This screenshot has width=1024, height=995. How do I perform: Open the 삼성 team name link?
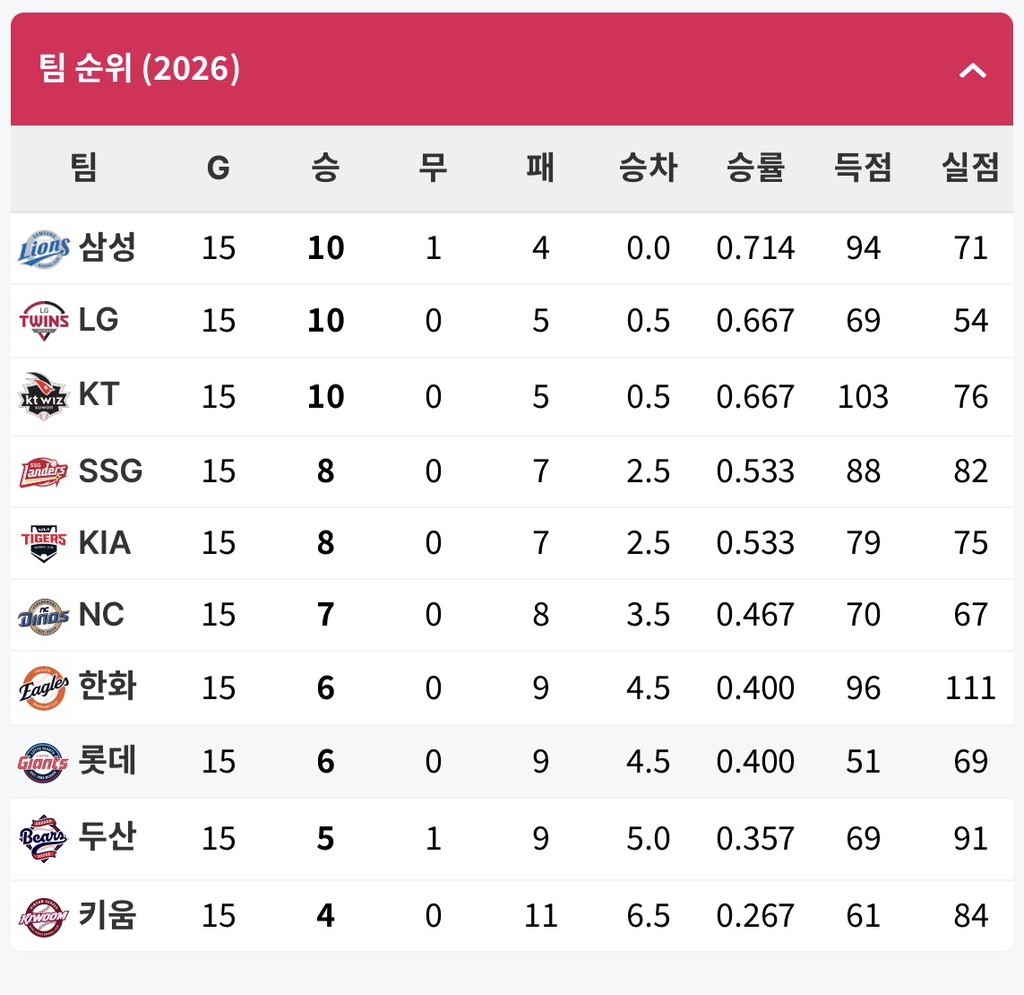(107, 247)
